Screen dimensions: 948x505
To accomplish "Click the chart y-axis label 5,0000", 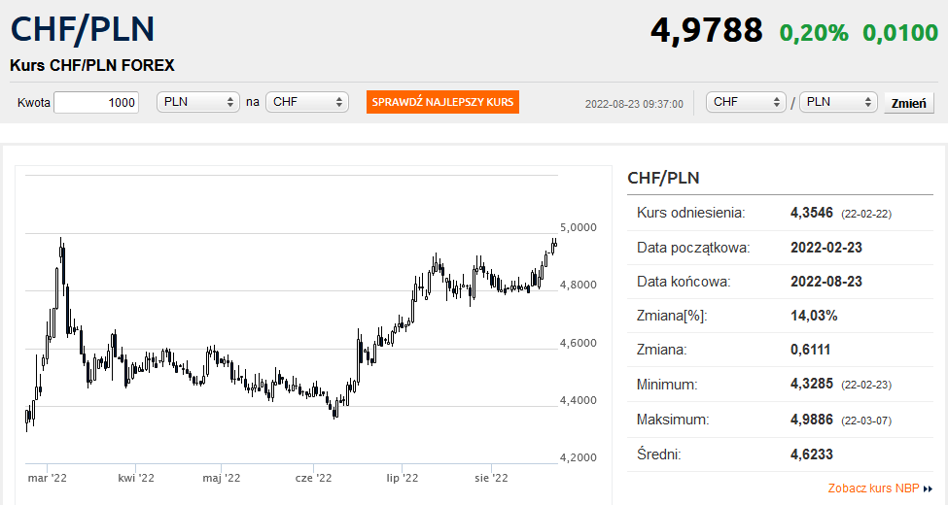I will pos(578,227).
